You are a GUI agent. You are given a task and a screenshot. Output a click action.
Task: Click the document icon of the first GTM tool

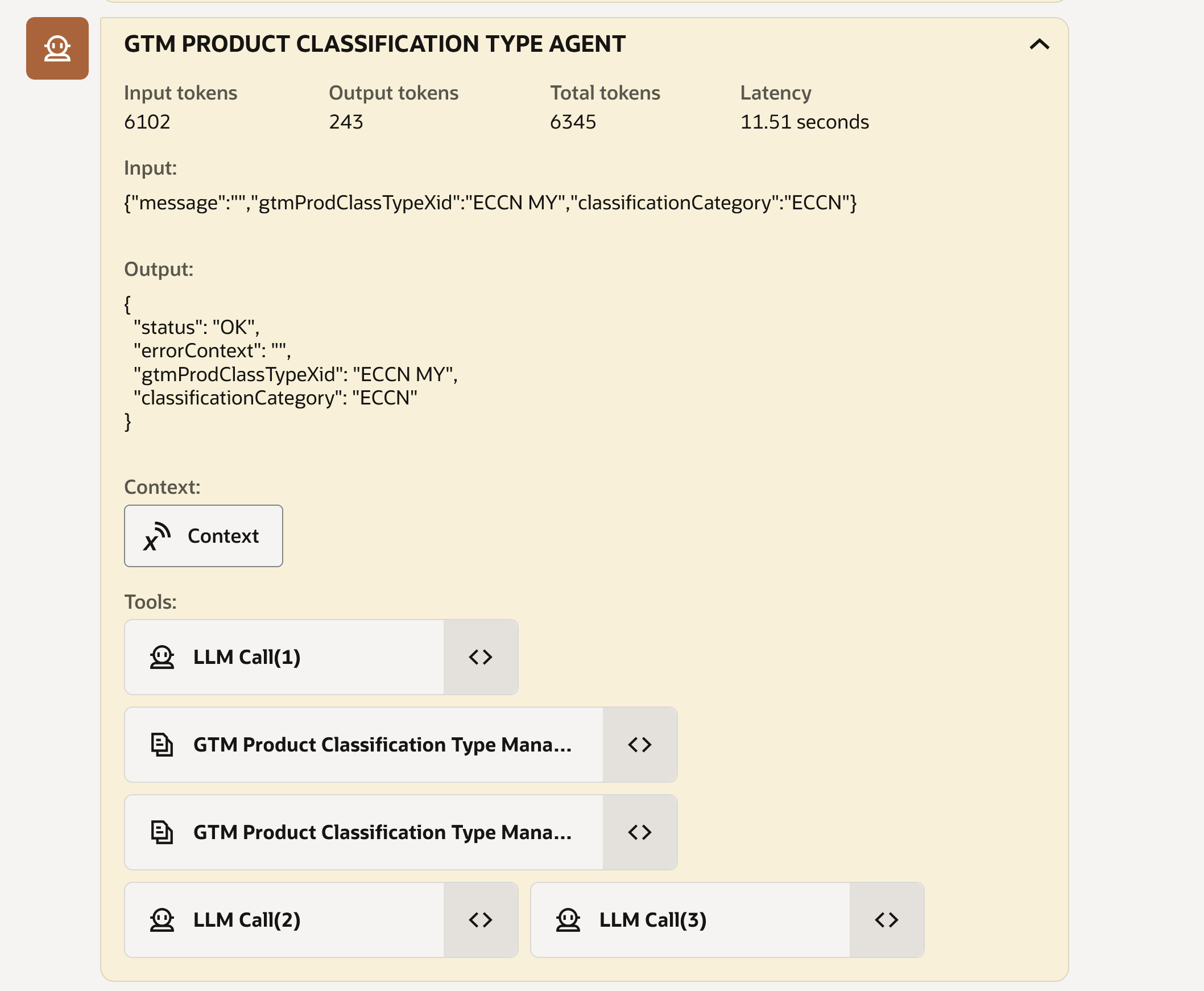pyautogui.click(x=162, y=745)
